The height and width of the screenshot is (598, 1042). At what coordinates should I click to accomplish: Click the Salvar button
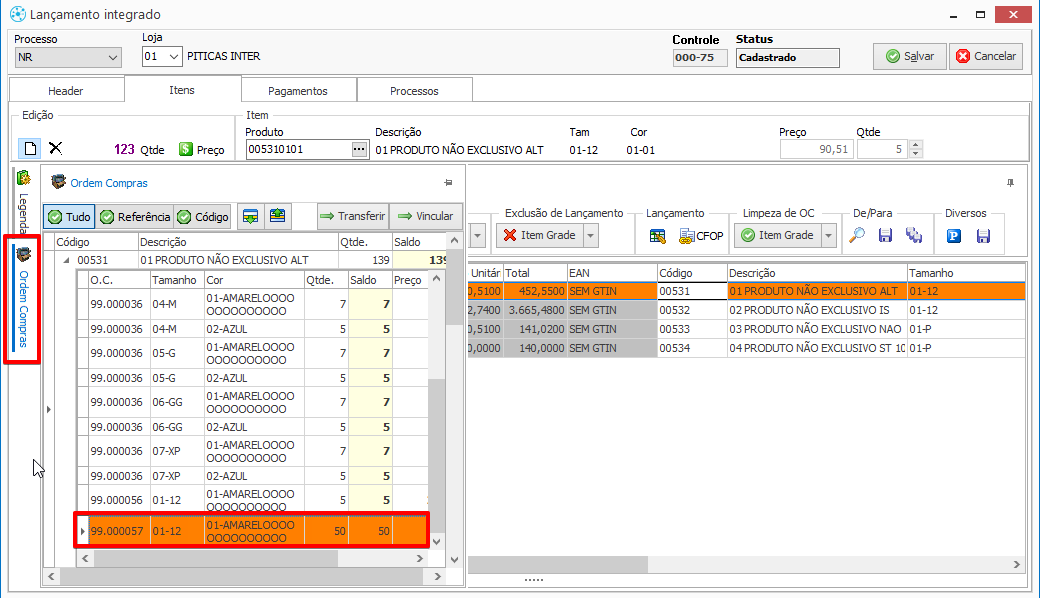pos(909,57)
